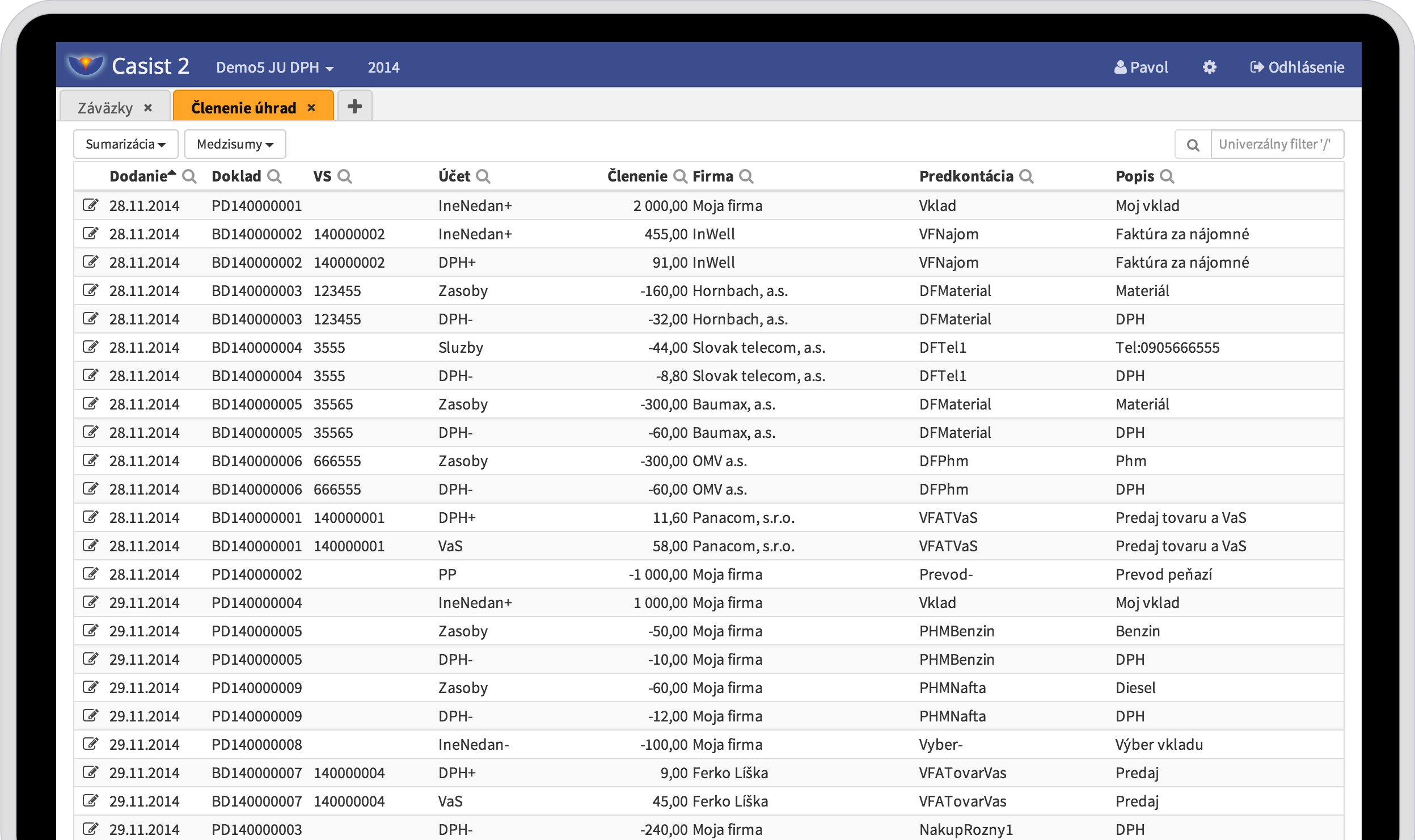Click search icon beside Firma header
Viewport: 1415px width, 840px height.
[x=746, y=176]
